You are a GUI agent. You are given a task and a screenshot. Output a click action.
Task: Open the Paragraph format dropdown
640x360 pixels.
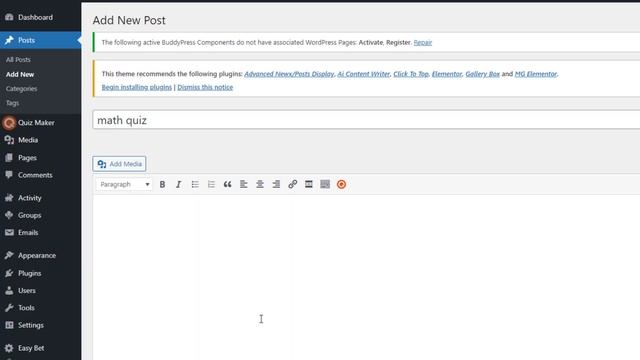click(124, 184)
